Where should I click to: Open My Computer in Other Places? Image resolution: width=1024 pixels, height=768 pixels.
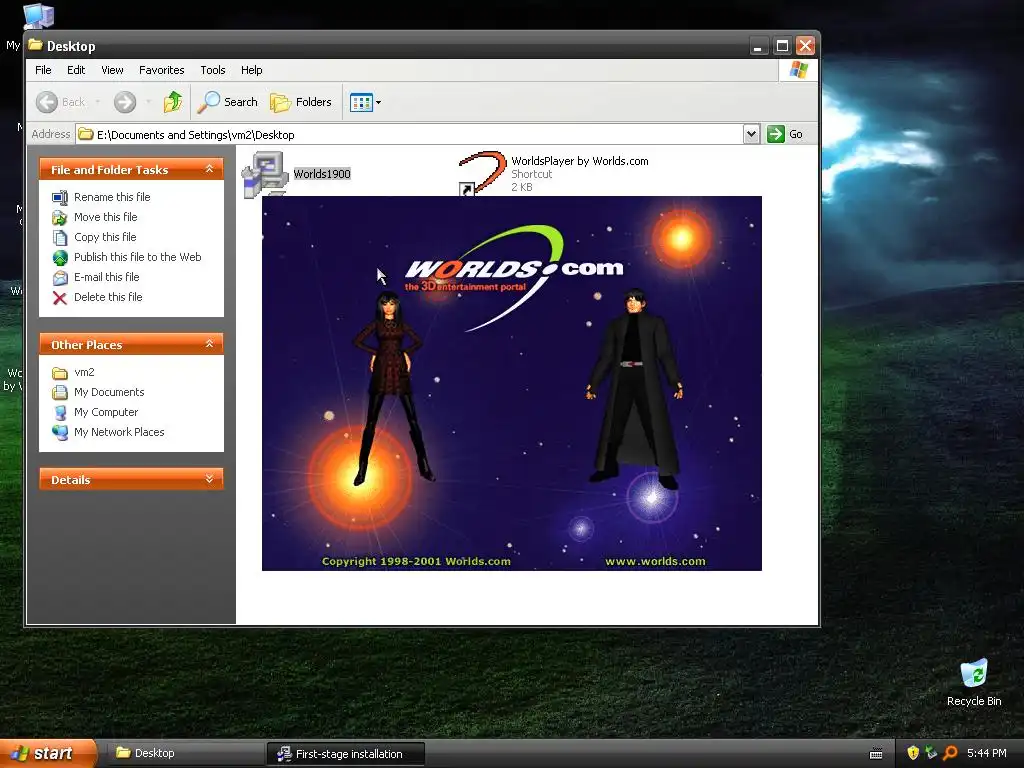click(x=106, y=412)
